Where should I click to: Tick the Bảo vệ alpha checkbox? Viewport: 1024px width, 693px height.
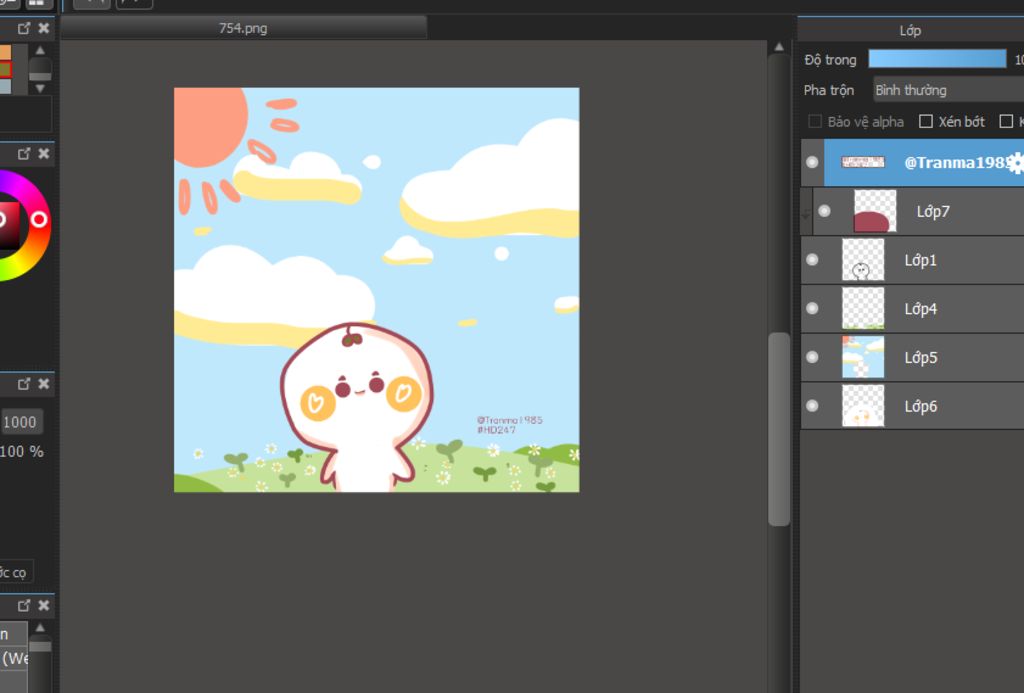[x=814, y=121]
